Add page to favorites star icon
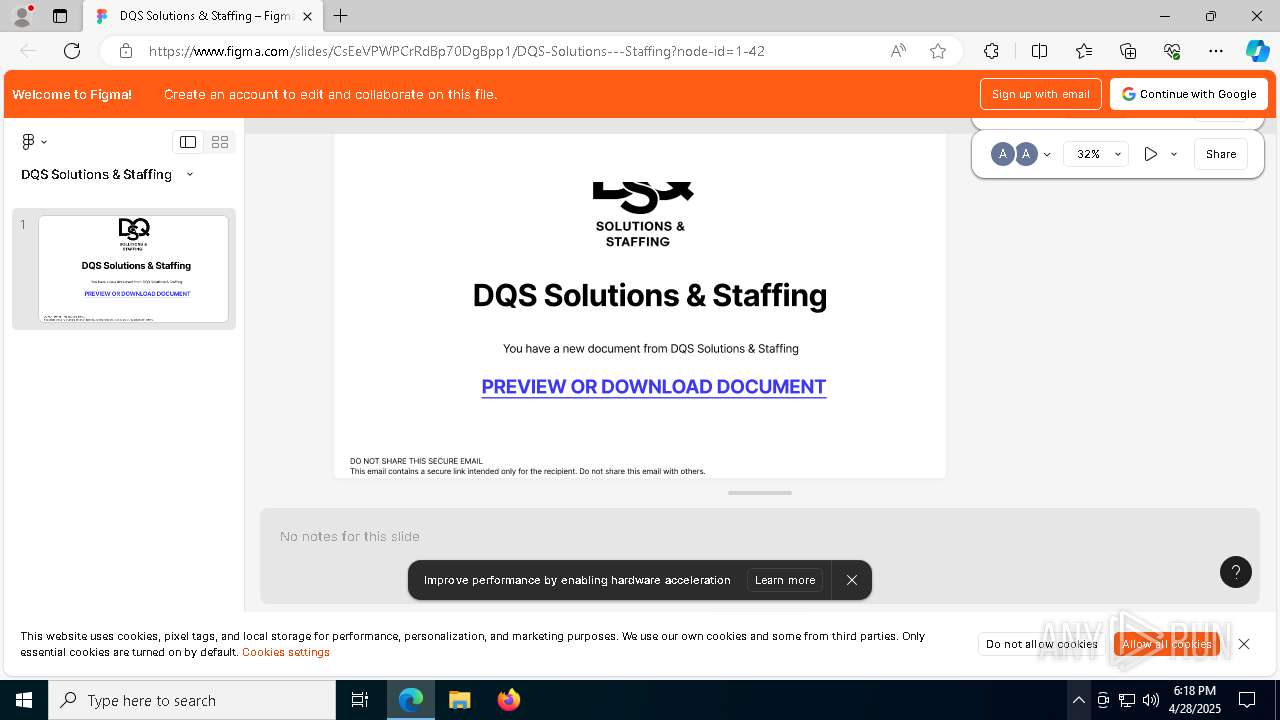 938,51
